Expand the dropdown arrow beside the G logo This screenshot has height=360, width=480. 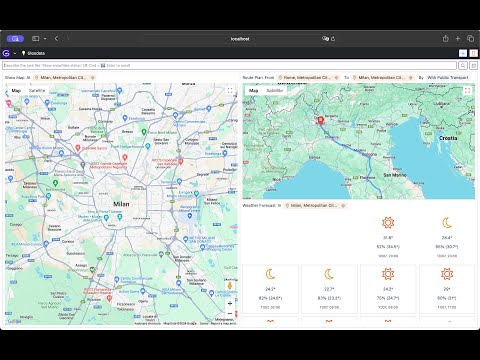pos(15,53)
